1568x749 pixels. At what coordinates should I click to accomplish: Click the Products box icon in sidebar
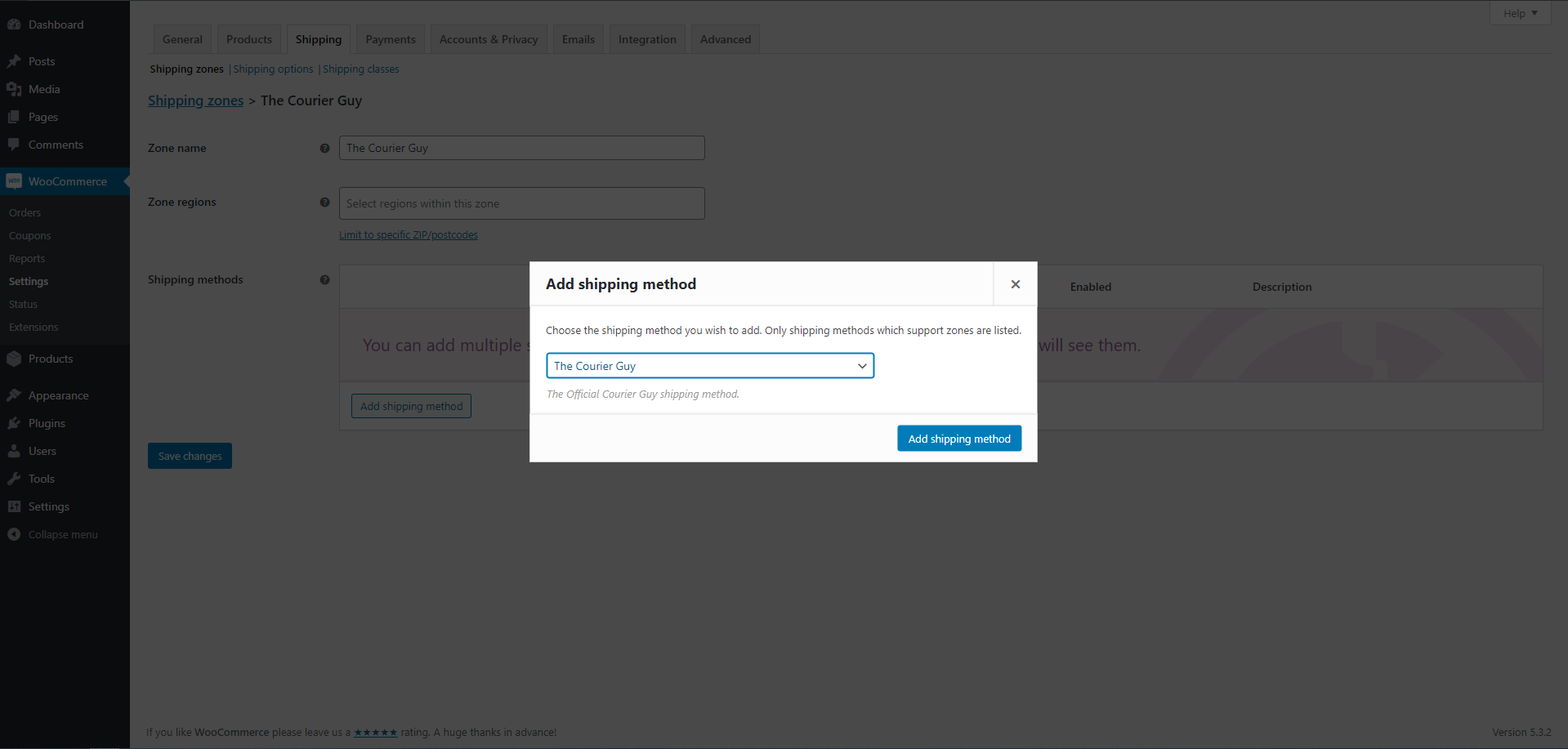tap(14, 359)
